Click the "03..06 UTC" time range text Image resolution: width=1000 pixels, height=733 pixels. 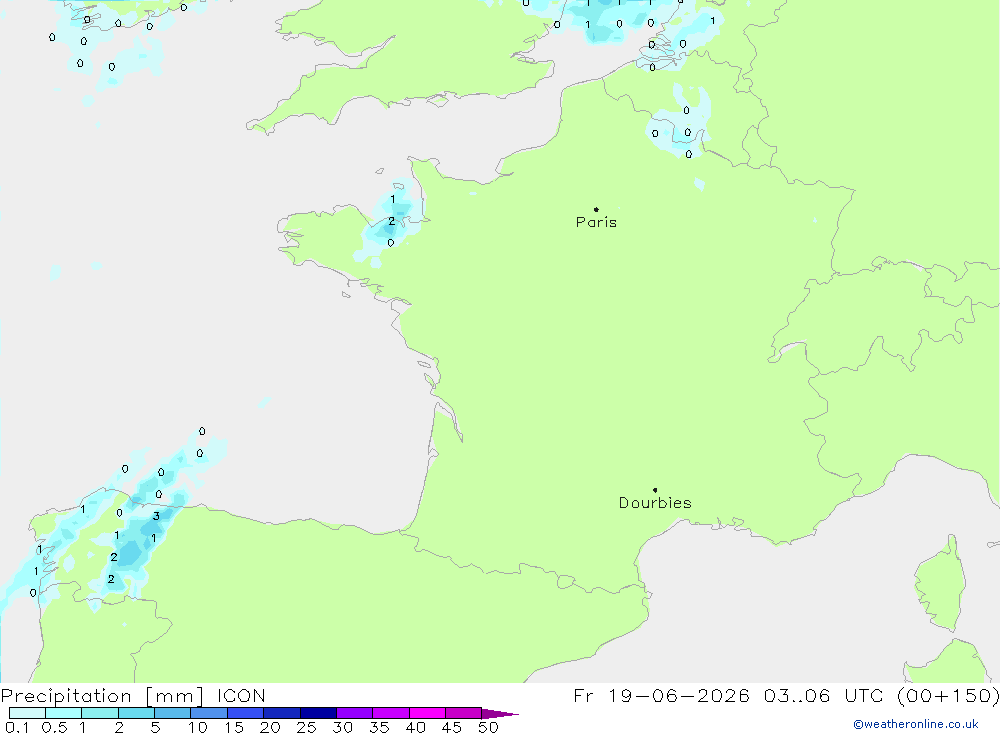pyautogui.click(x=825, y=695)
